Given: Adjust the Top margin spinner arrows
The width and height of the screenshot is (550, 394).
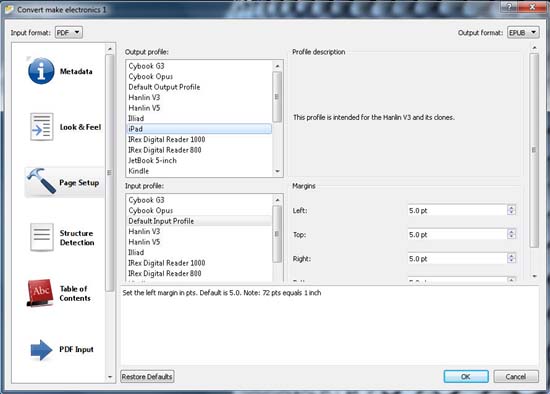Looking at the screenshot, I should (511, 234).
